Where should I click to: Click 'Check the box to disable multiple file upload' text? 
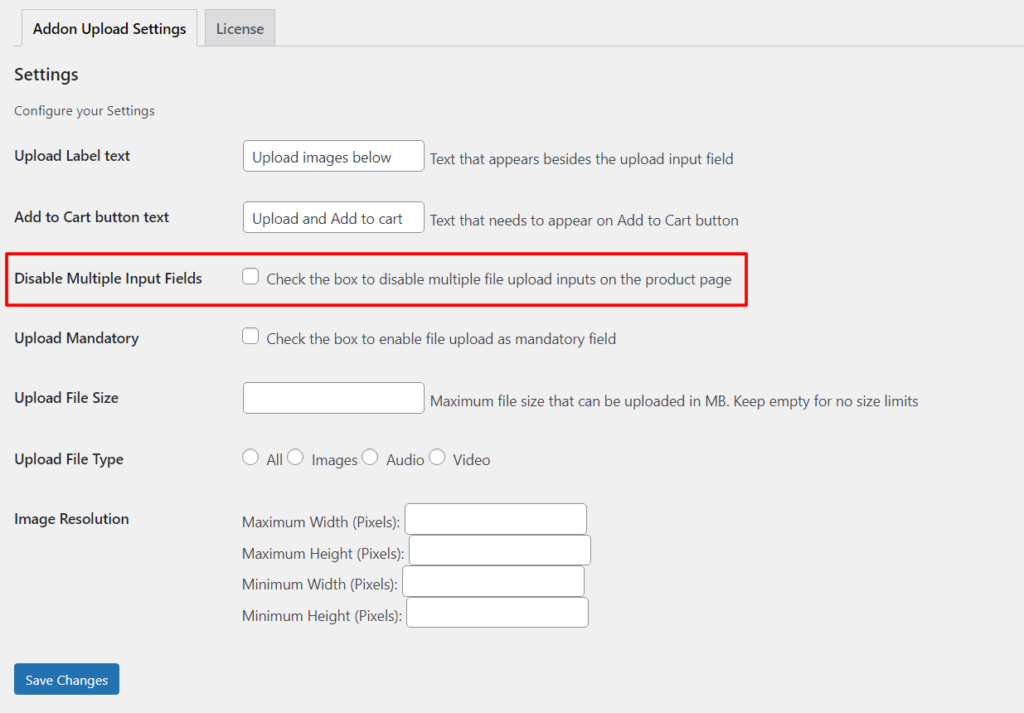499,279
